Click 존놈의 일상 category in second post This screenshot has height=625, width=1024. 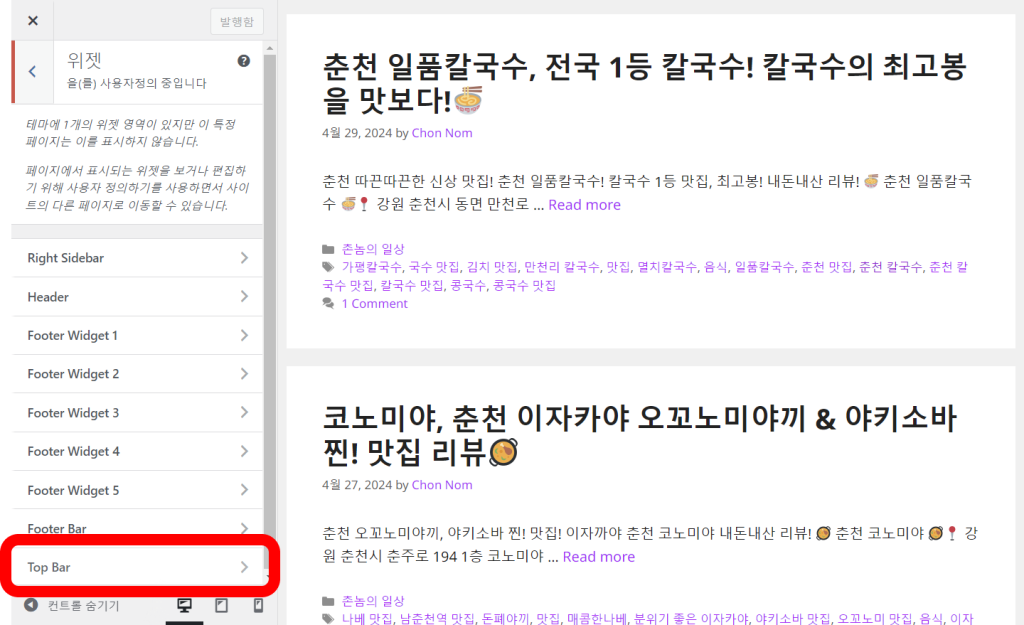pyautogui.click(x=373, y=601)
